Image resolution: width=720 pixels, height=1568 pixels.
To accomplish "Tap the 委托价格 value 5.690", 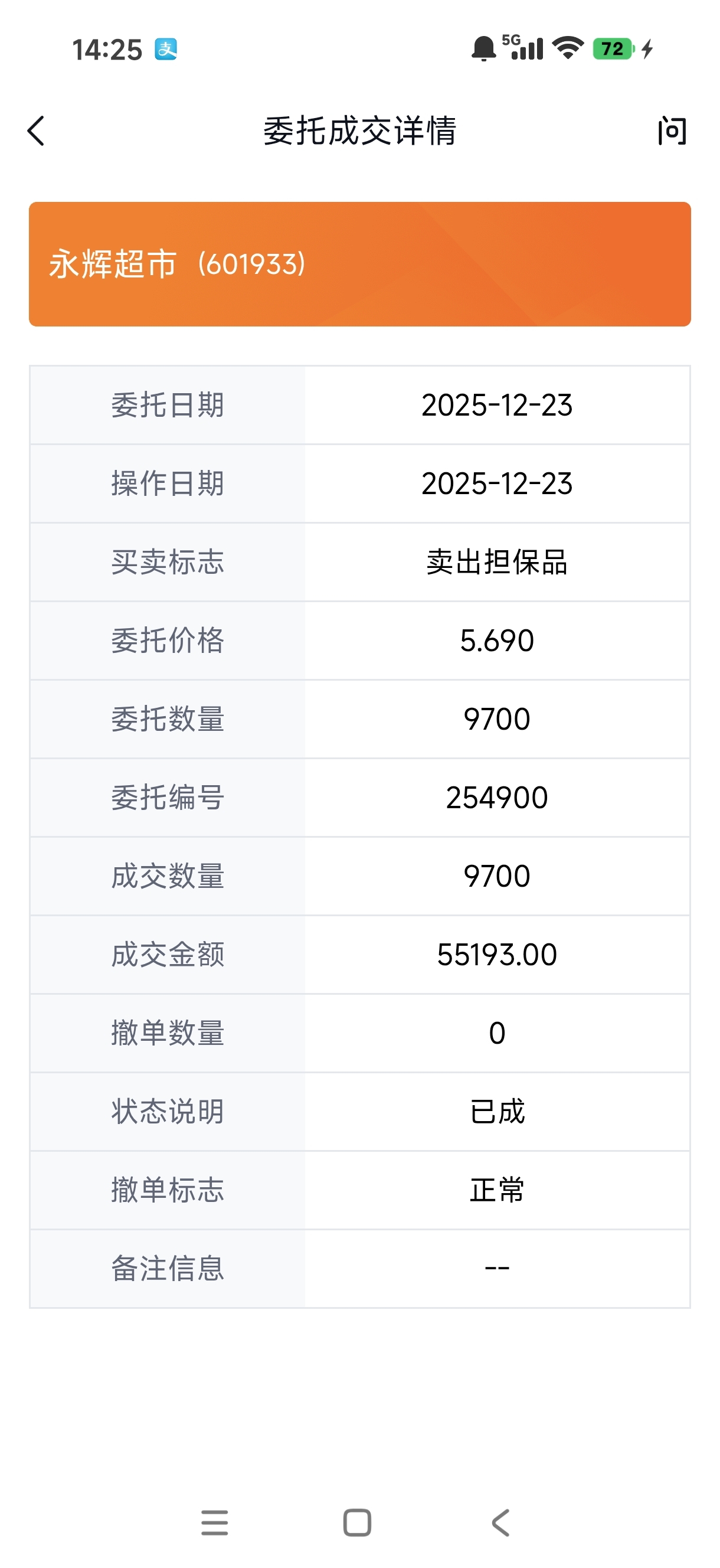I will pos(497,641).
